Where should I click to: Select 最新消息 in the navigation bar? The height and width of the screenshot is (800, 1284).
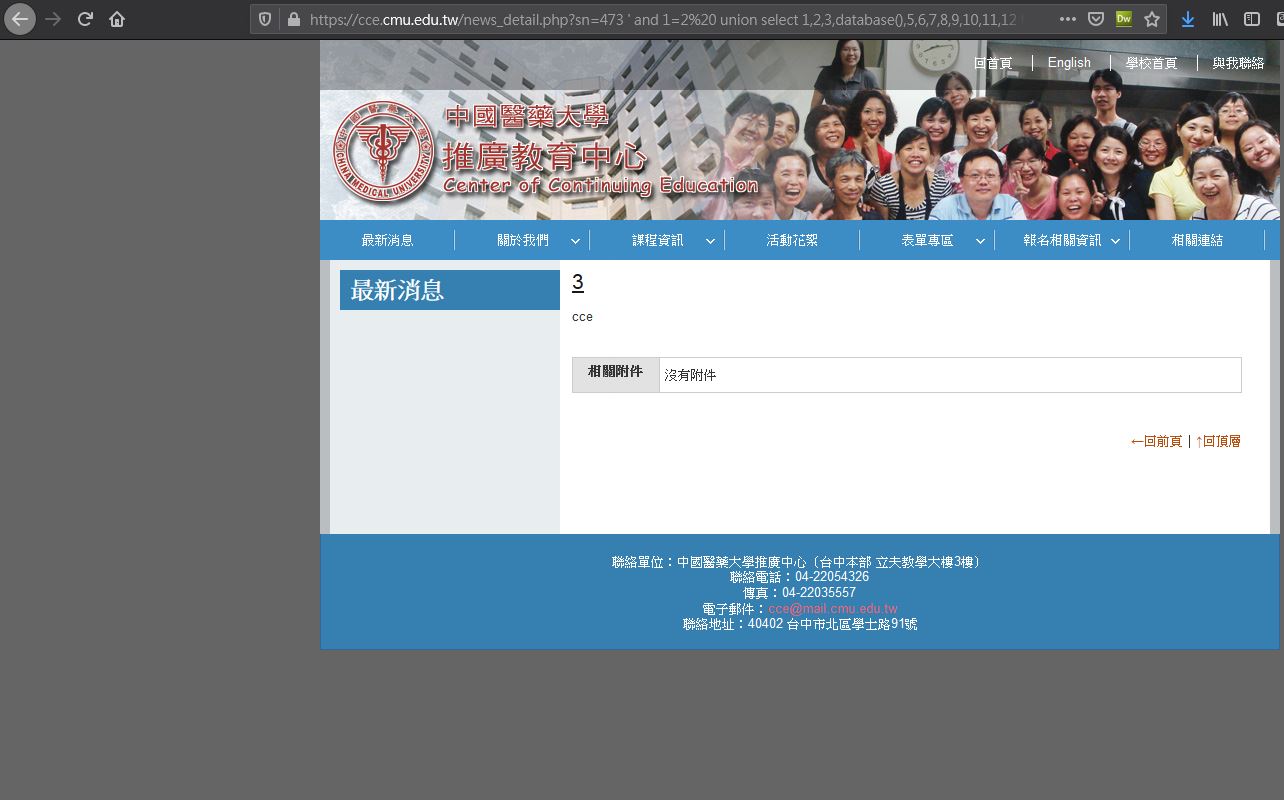click(387, 240)
